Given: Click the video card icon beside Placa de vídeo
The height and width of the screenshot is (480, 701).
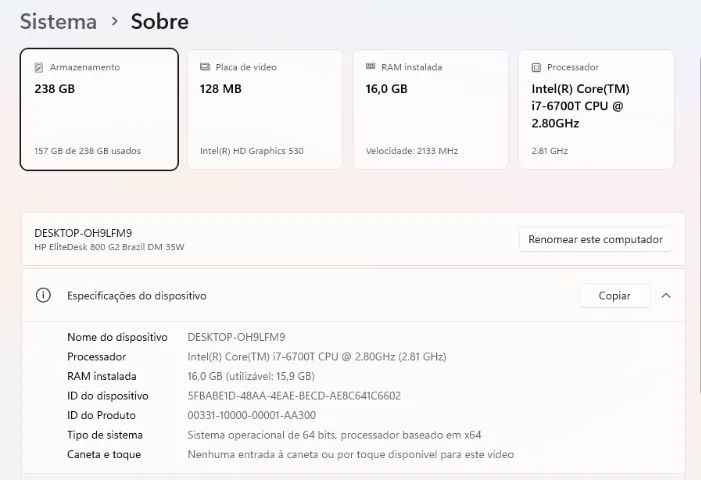Looking at the screenshot, I should point(205,67).
